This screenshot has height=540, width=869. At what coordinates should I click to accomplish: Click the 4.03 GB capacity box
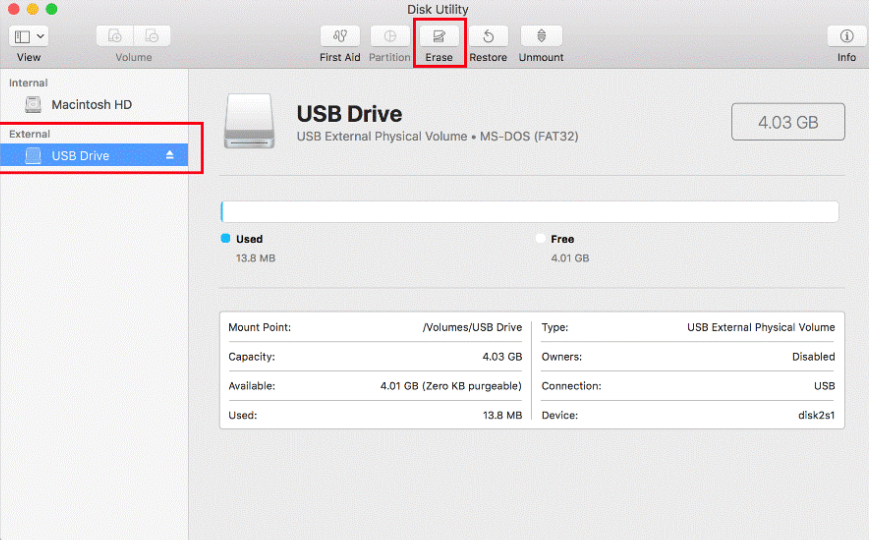[788, 122]
